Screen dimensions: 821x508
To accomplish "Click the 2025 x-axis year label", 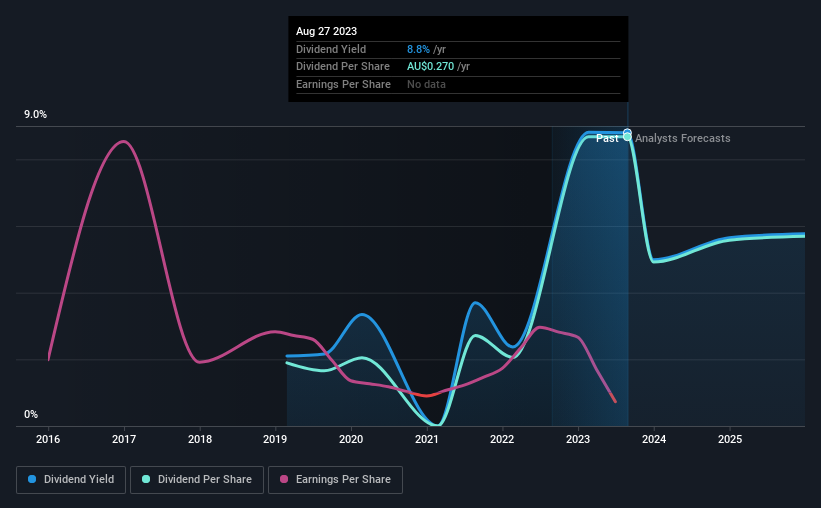I will tap(730, 439).
